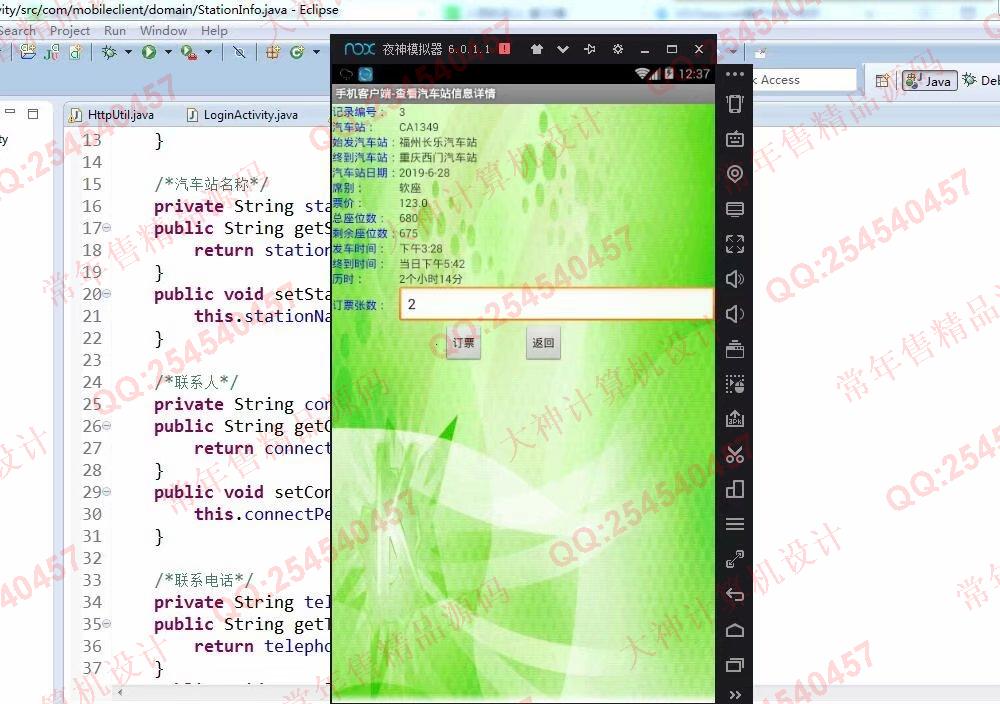The image size is (1000, 704).
Task: Take a screenshot with Nox scissors icon
Action: pos(735,454)
